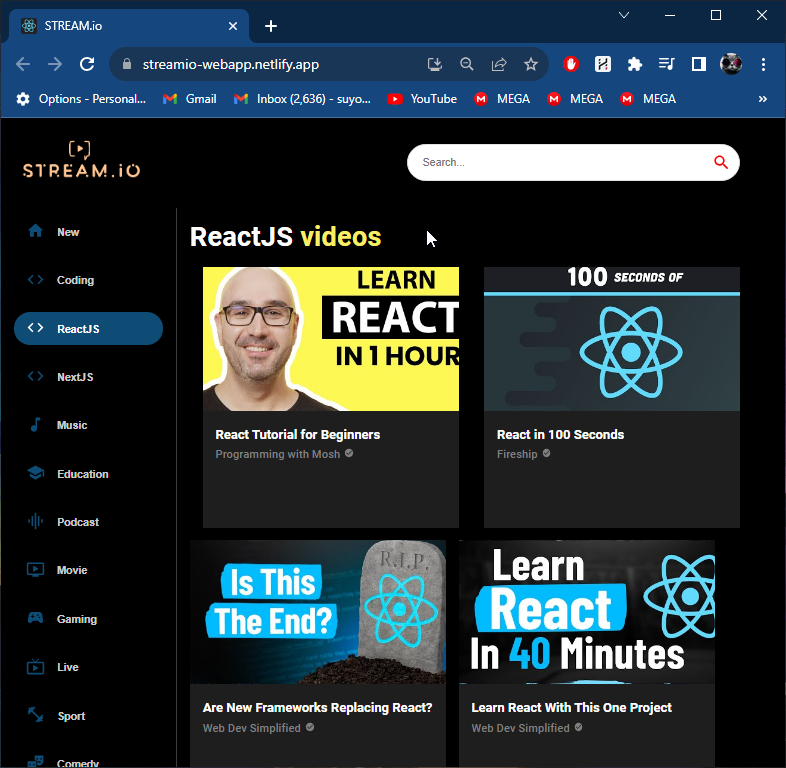Click the Sport icon
The height and width of the screenshot is (768, 786).
pos(35,714)
